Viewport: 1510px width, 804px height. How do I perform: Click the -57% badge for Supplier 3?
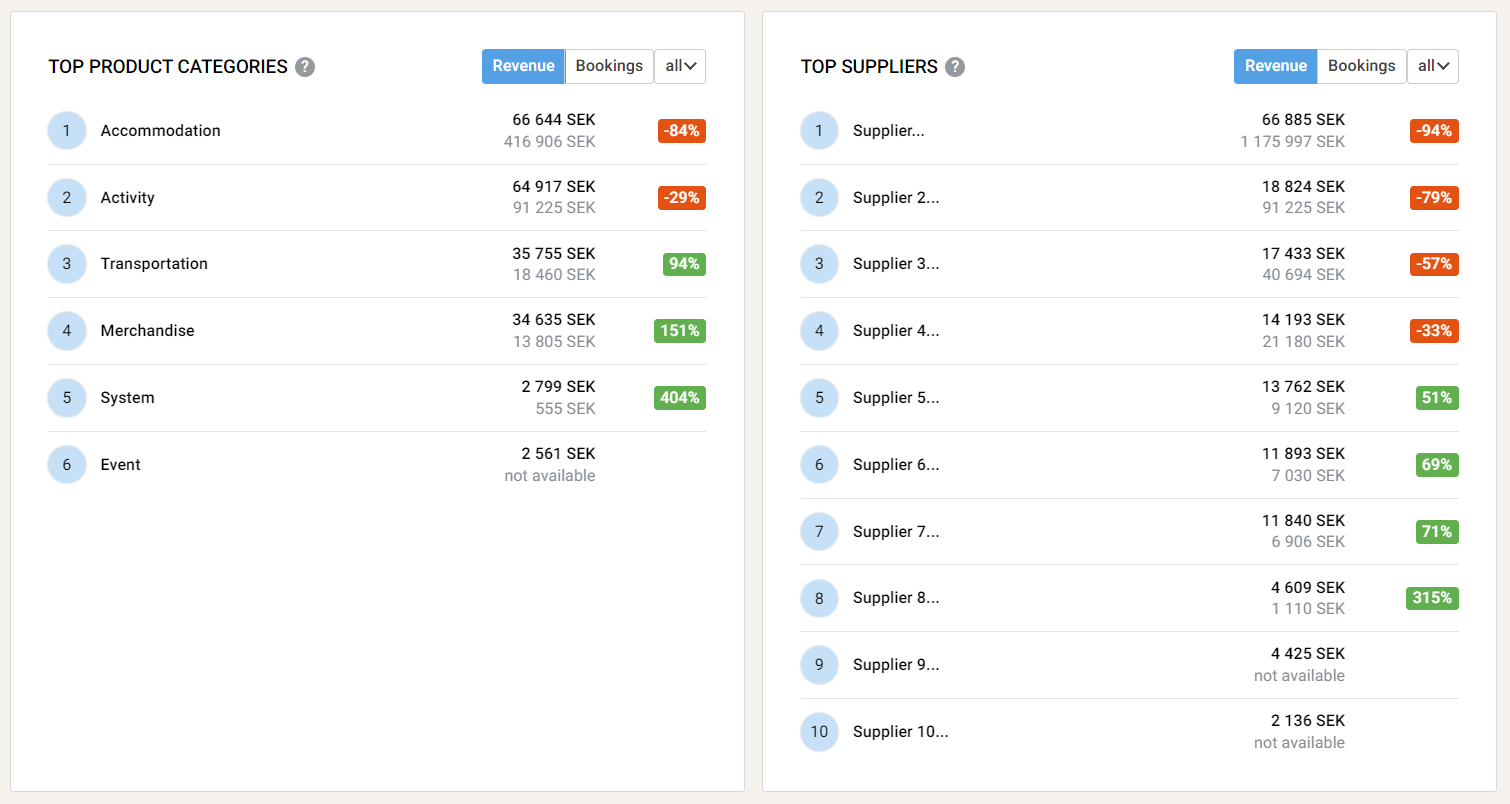(x=1434, y=264)
